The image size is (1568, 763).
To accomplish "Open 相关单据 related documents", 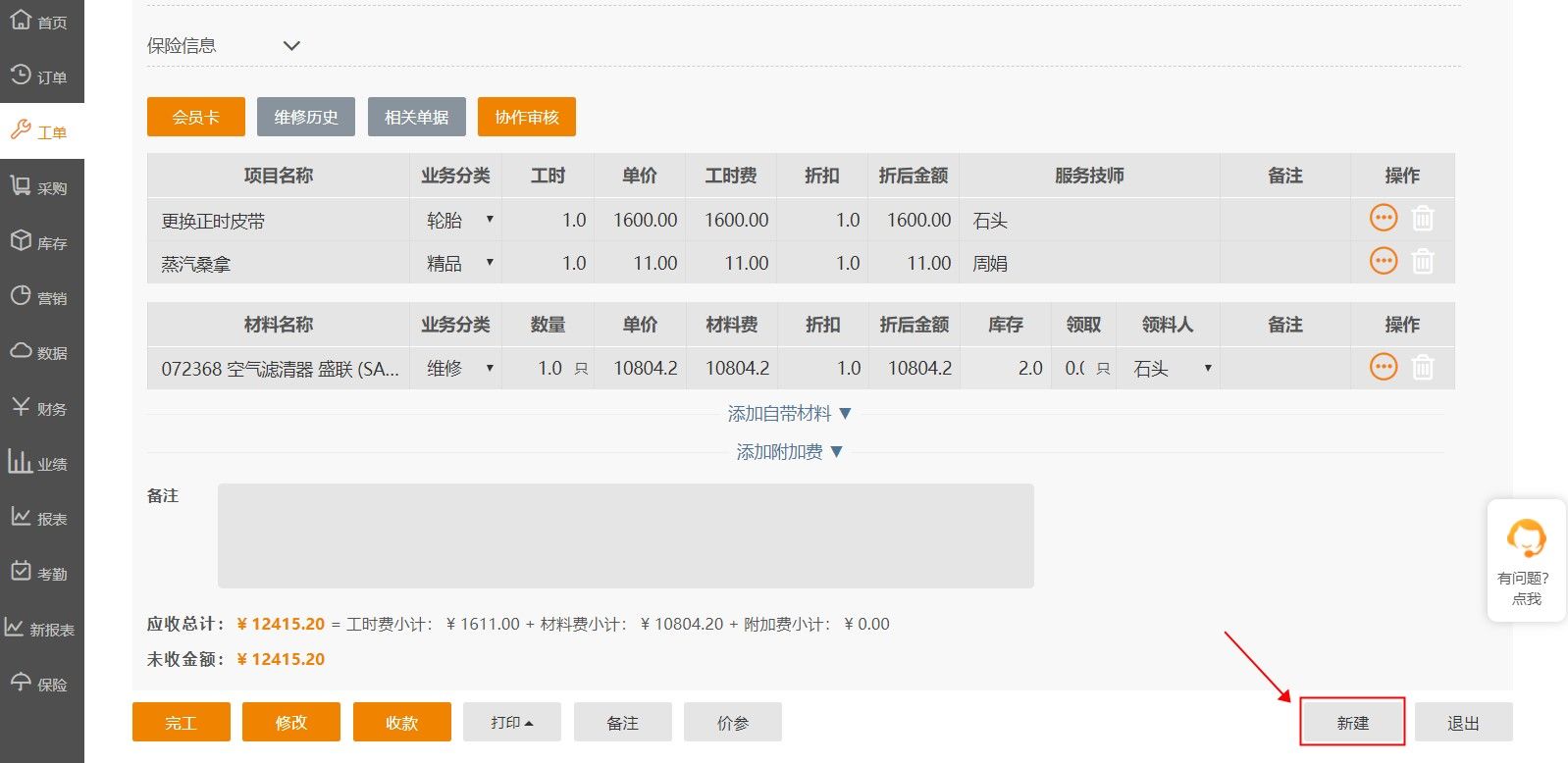I will tap(416, 117).
